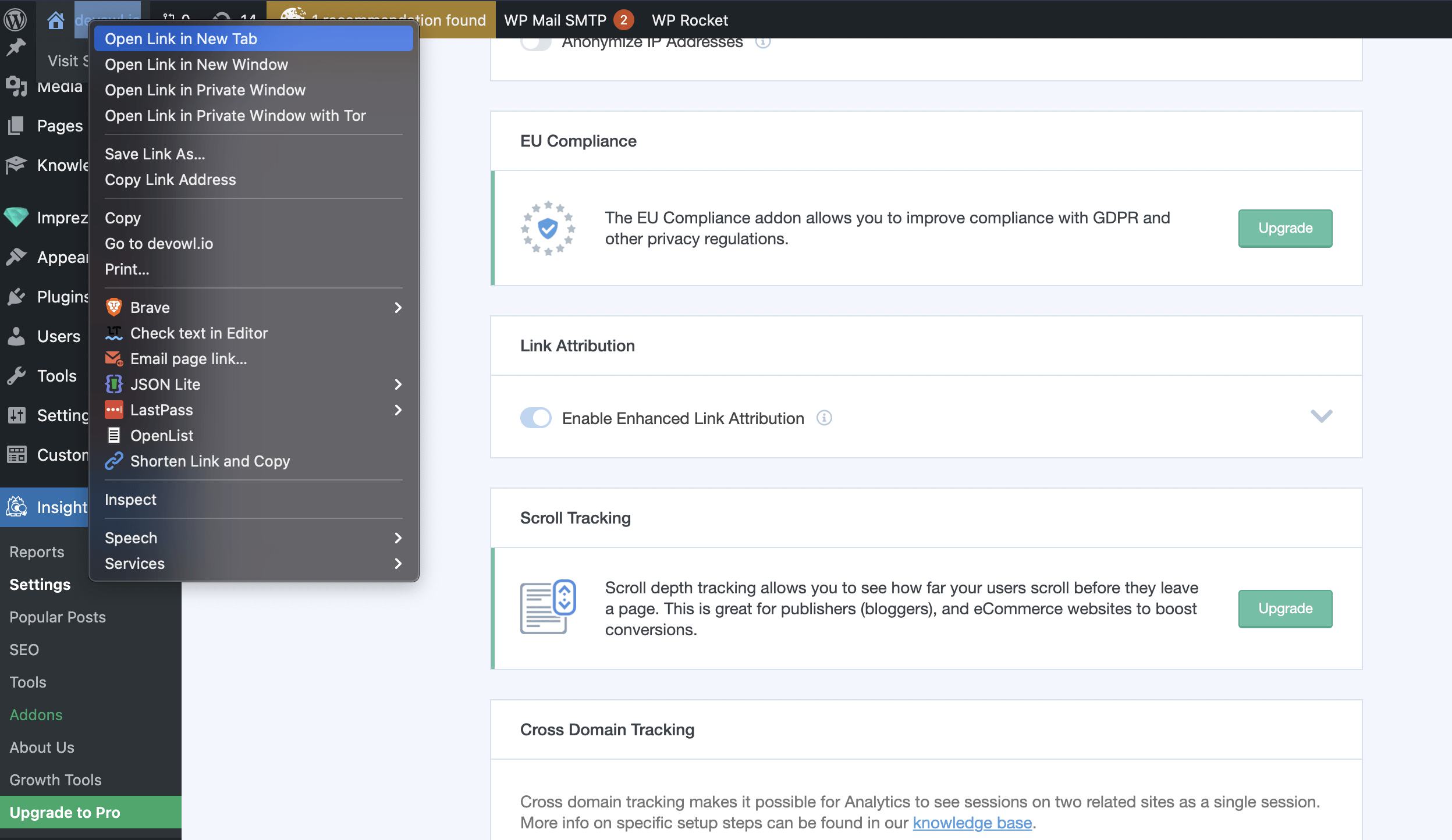The image size is (1452, 840).
Task: Click the WordPress logo icon
Action: pyautogui.click(x=15, y=19)
